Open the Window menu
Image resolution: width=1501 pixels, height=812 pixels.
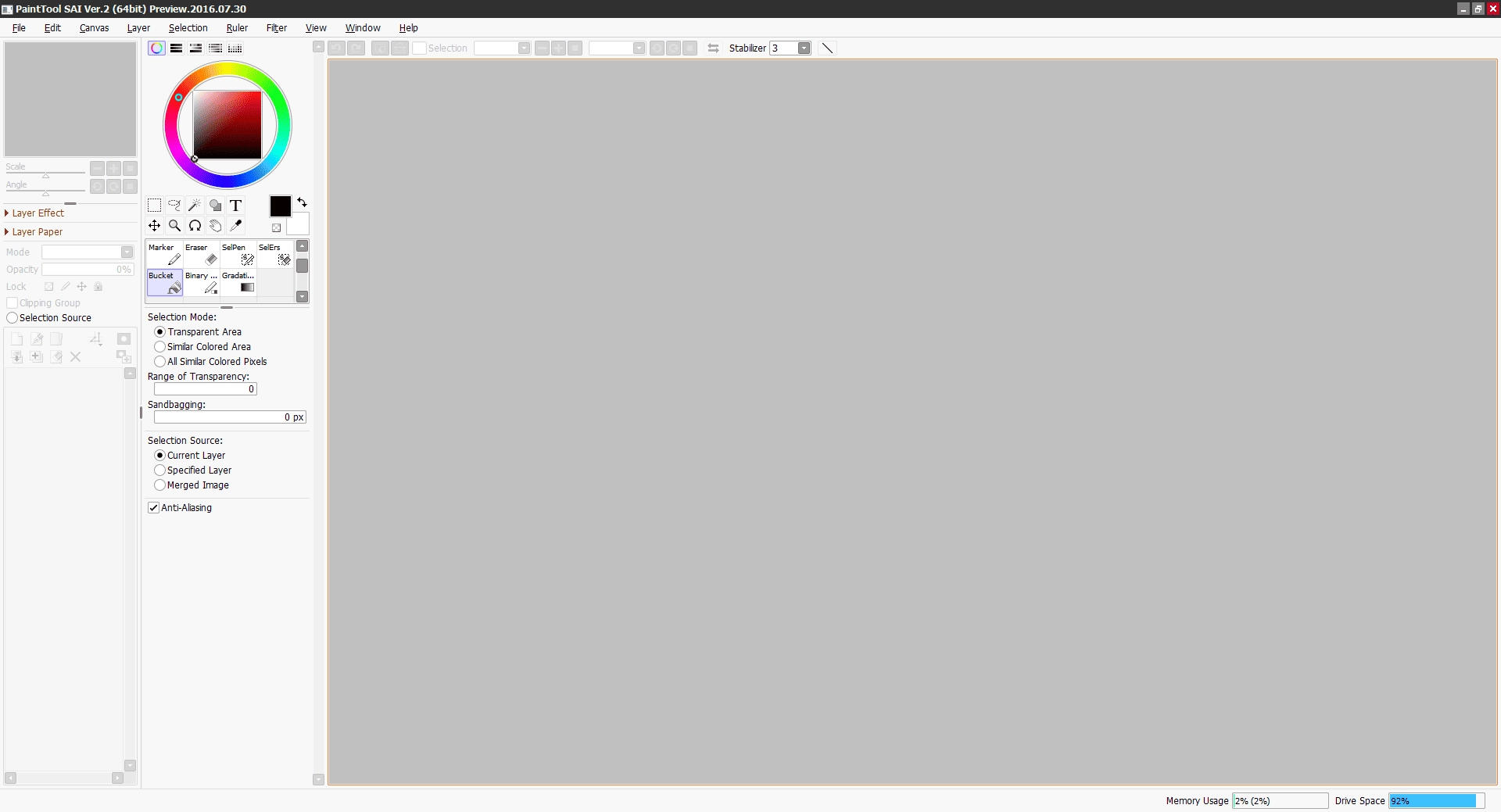tap(363, 28)
